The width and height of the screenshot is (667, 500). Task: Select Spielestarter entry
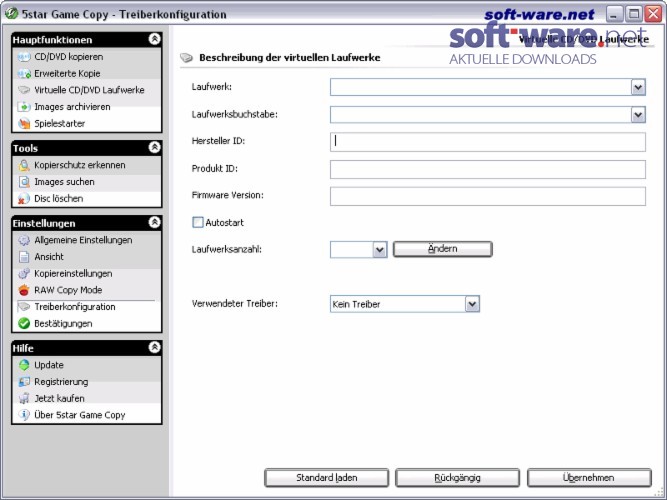[60, 123]
